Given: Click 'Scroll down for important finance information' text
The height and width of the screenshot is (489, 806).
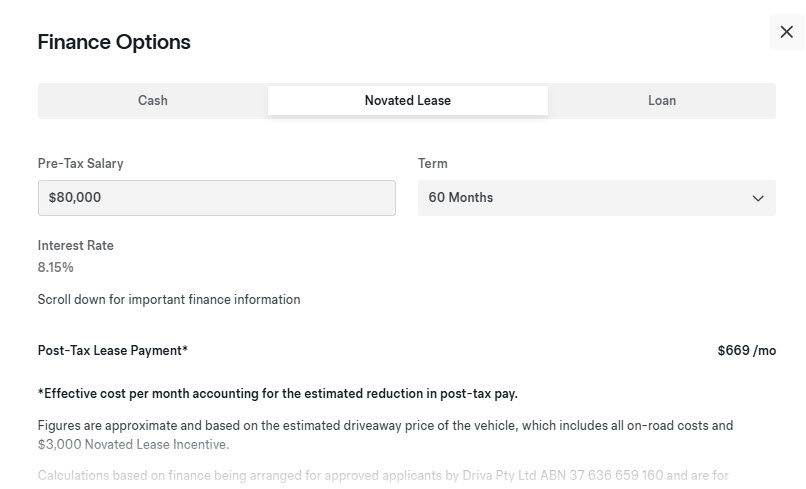Looking at the screenshot, I should click(169, 300).
